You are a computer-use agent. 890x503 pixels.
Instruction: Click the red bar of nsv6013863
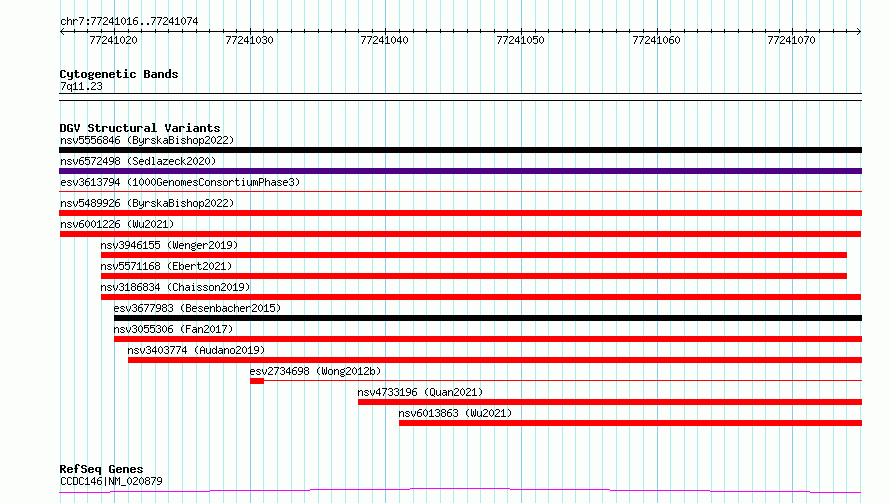click(631, 423)
